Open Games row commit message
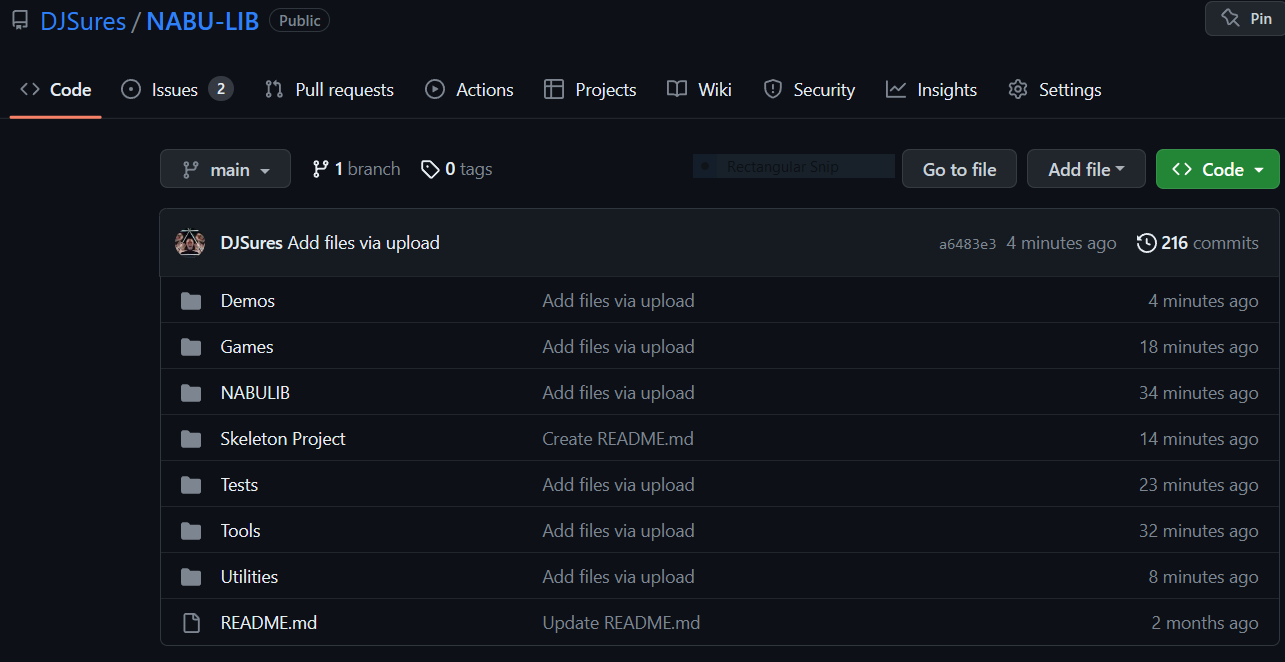The height and width of the screenshot is (662, 1285). point(618,347)
